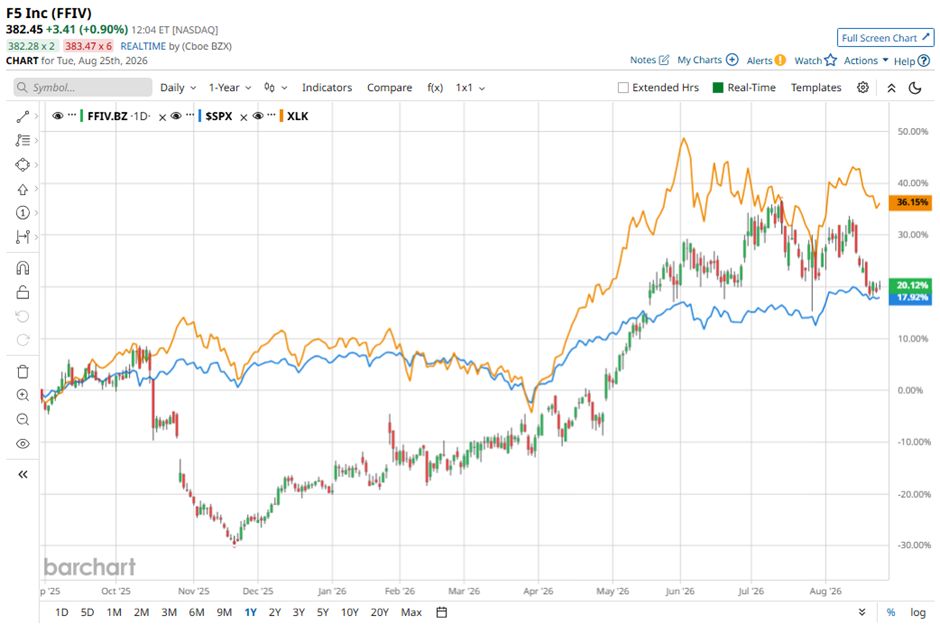This screenshot has height=625, width=940.
Task: Hide the $SPX comparison series
Action: click(x=176, y=116)
